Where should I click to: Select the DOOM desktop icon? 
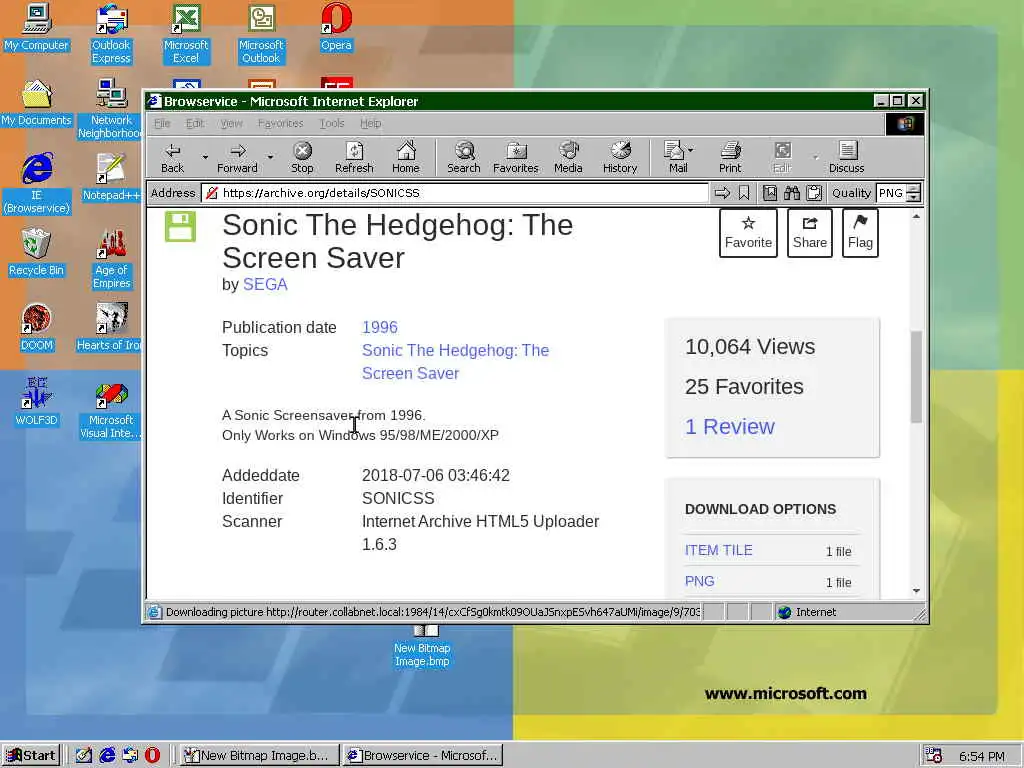tap(36, 327)
